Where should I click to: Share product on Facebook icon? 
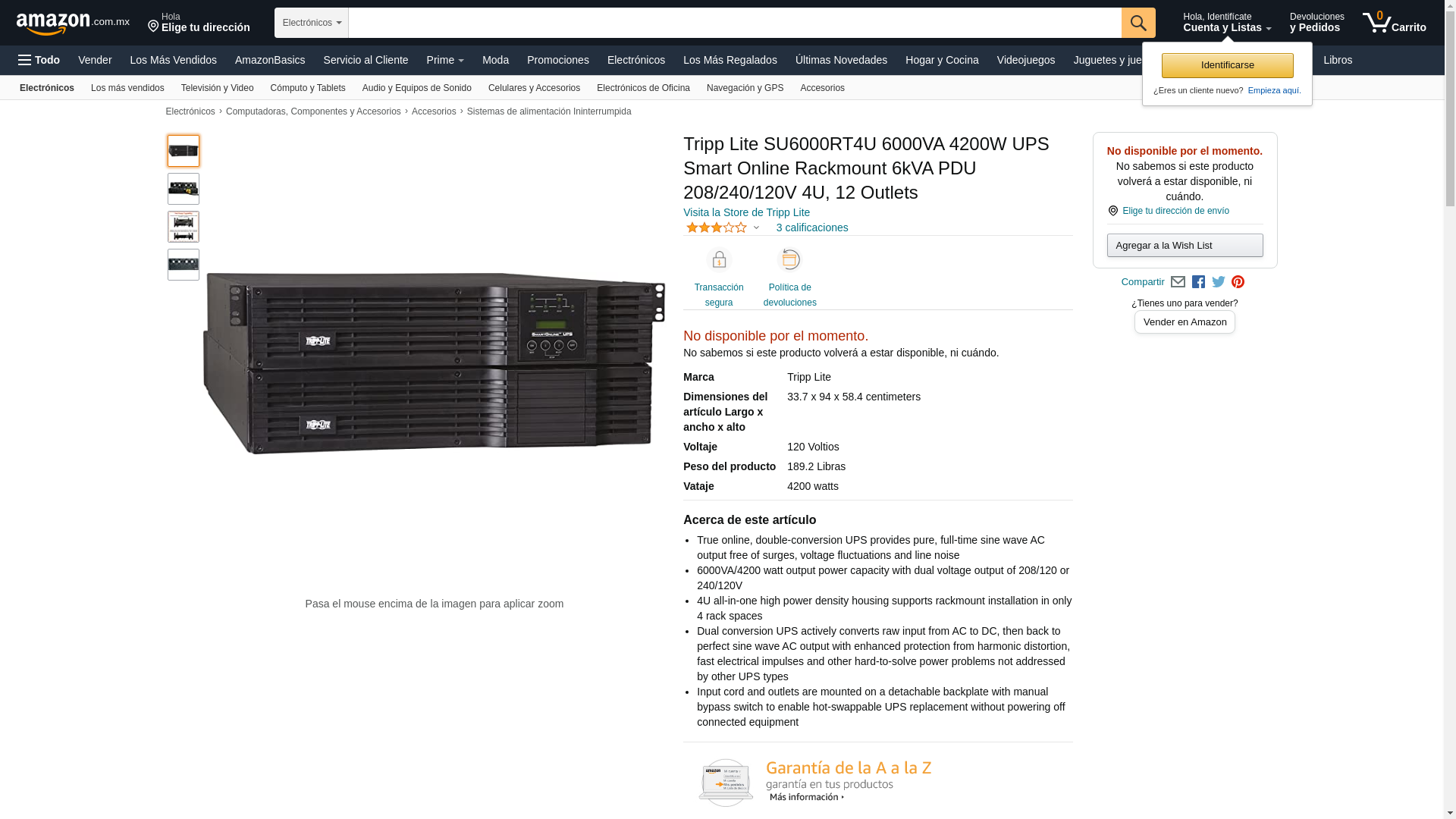coord(1198,282)
